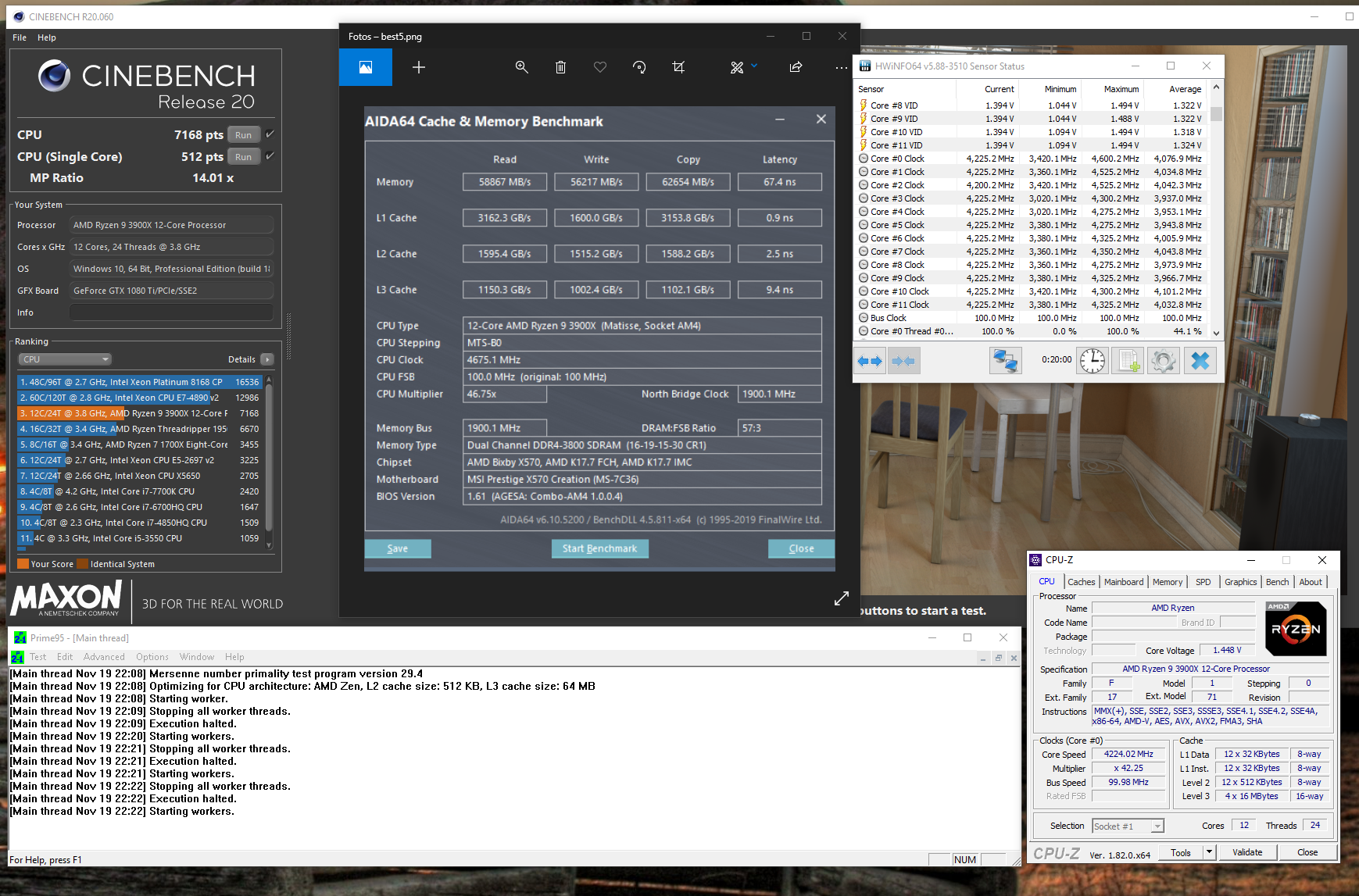Click the Tools button in CPU-Z

coord(1181,852)
